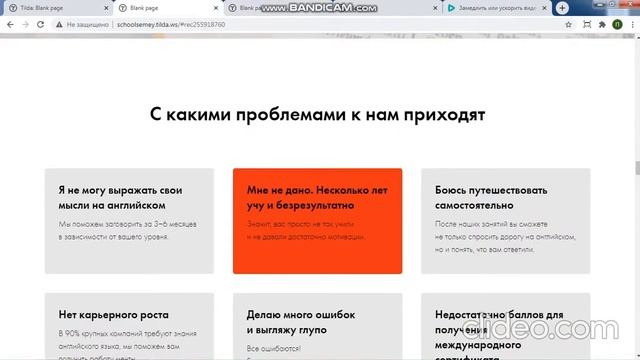Select the second Blank page tab
This screenshot has width=640, height=360.
(168, 8)
